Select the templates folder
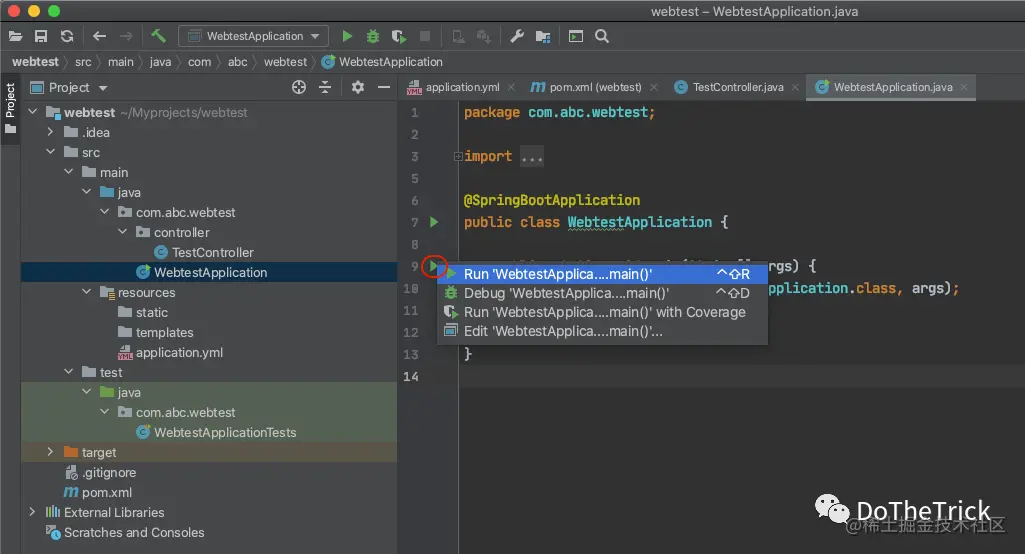1025x554 pixels. click(x=164, y=332)
